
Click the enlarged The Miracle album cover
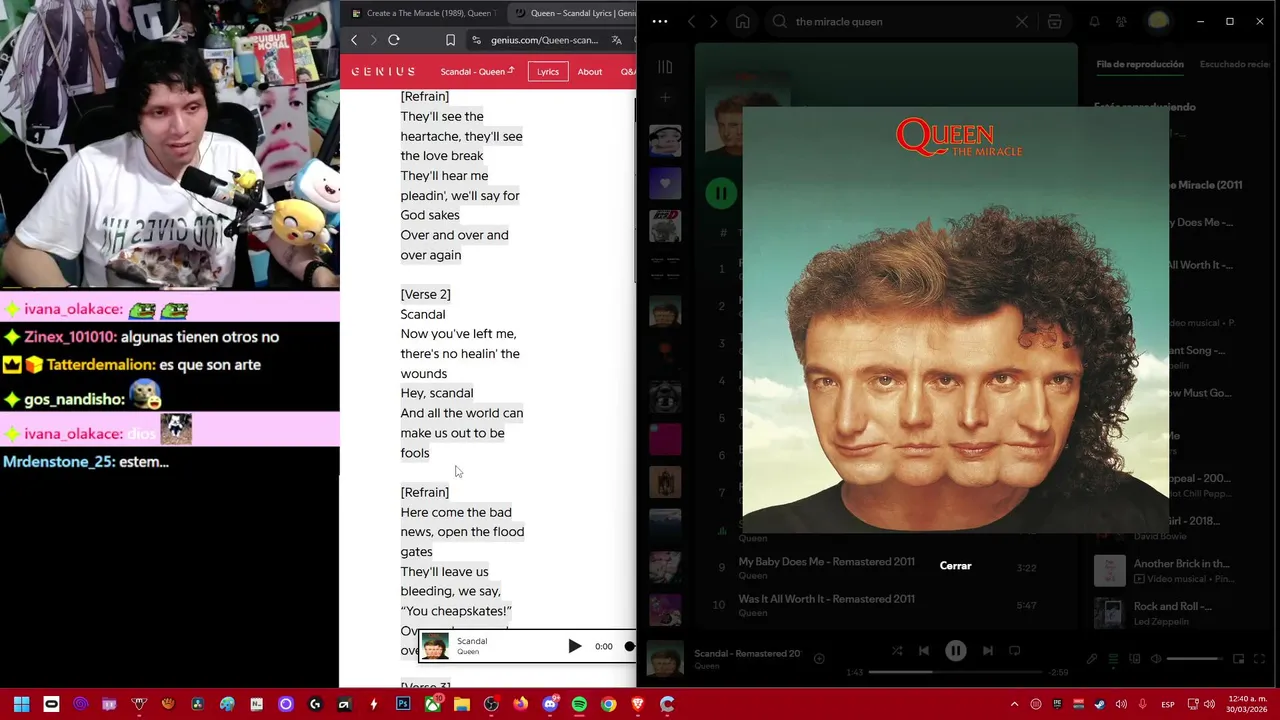(955, 320)
